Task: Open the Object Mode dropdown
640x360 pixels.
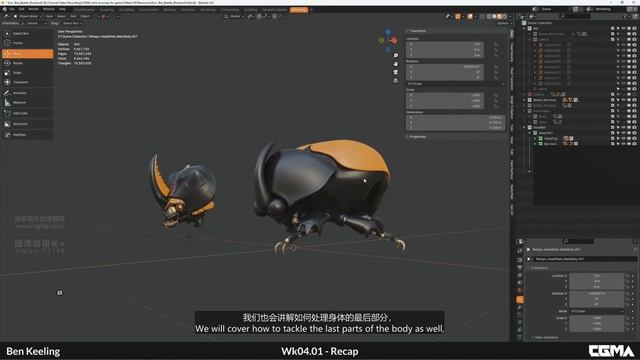Action: (x=28, y=16)
